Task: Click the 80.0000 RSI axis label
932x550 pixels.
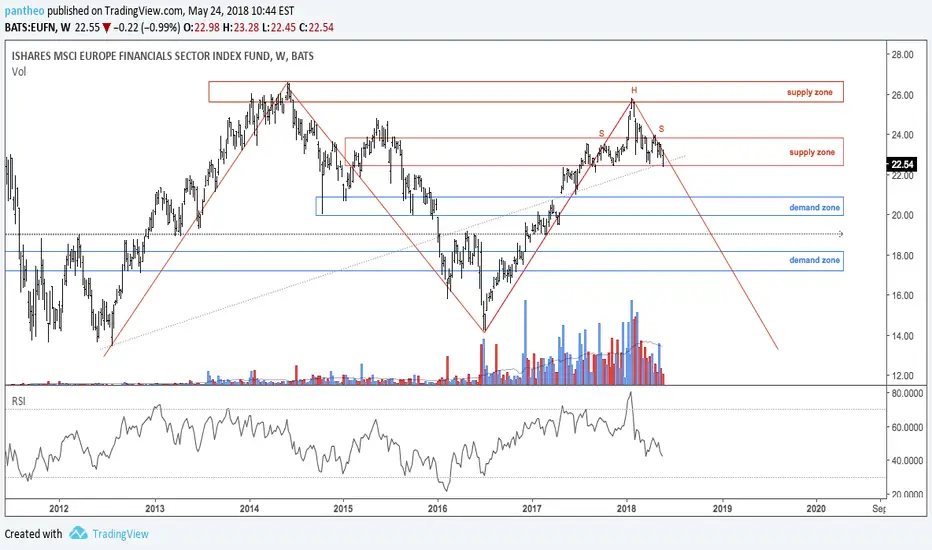Action: tap(906, 393)
